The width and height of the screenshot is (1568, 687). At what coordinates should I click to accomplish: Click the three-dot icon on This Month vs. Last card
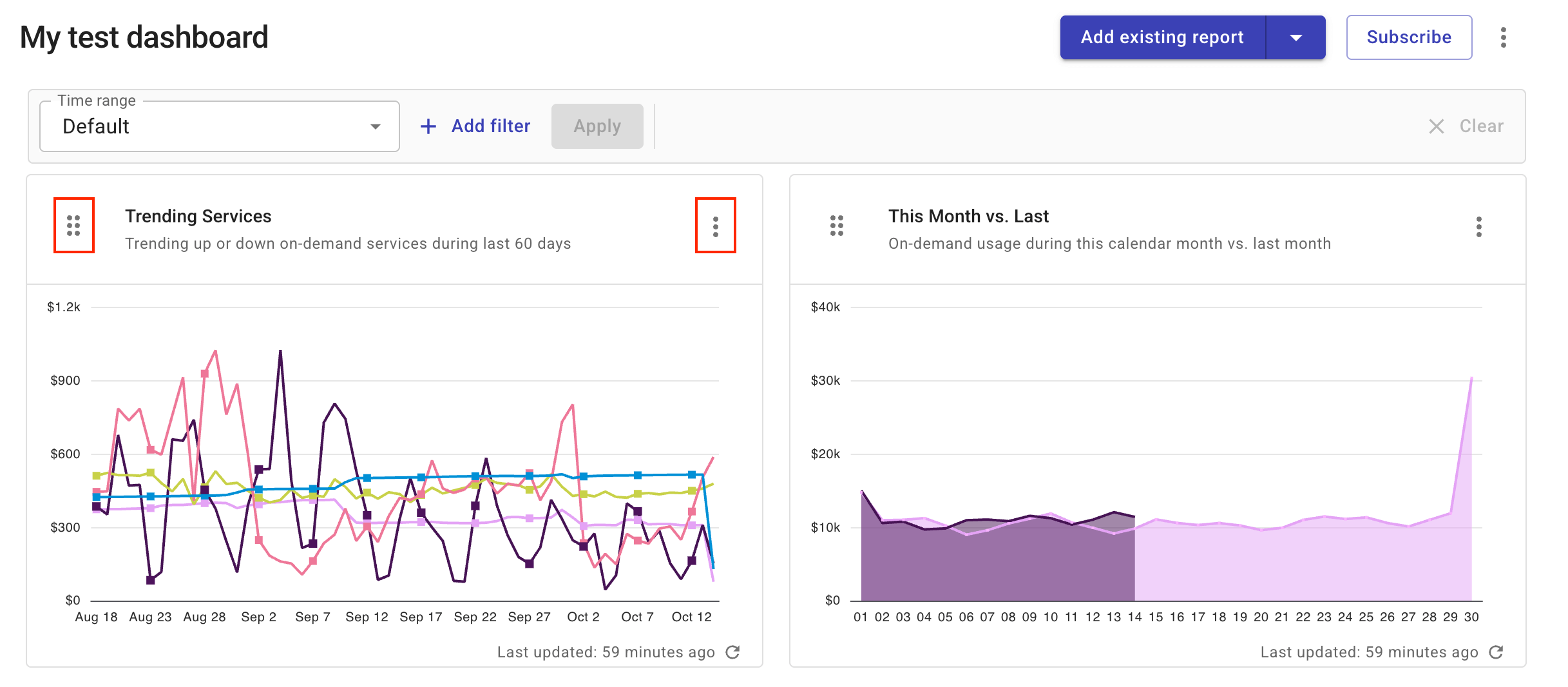coord(1479,226)
